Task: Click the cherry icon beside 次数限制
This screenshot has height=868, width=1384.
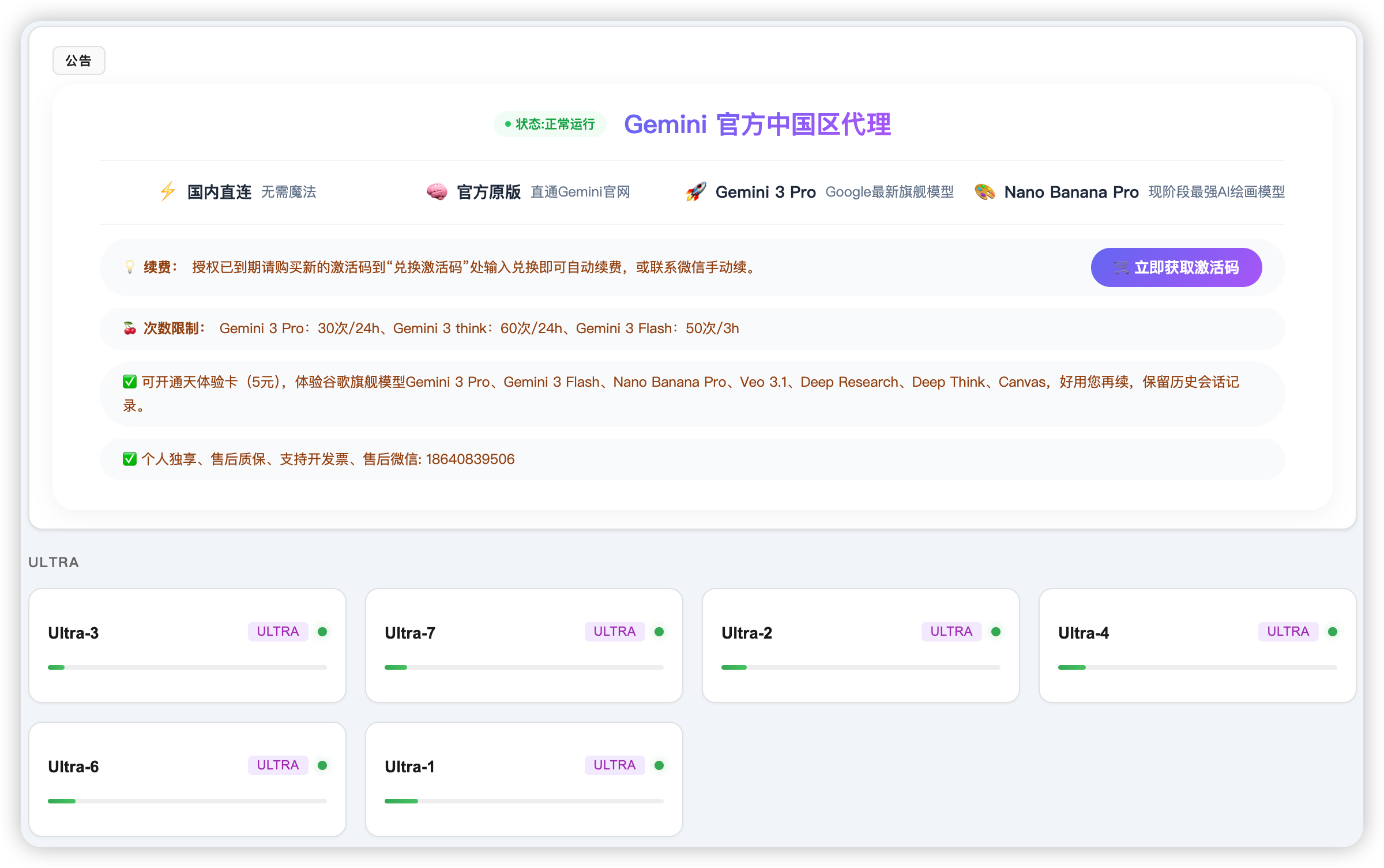Action: 130,329
